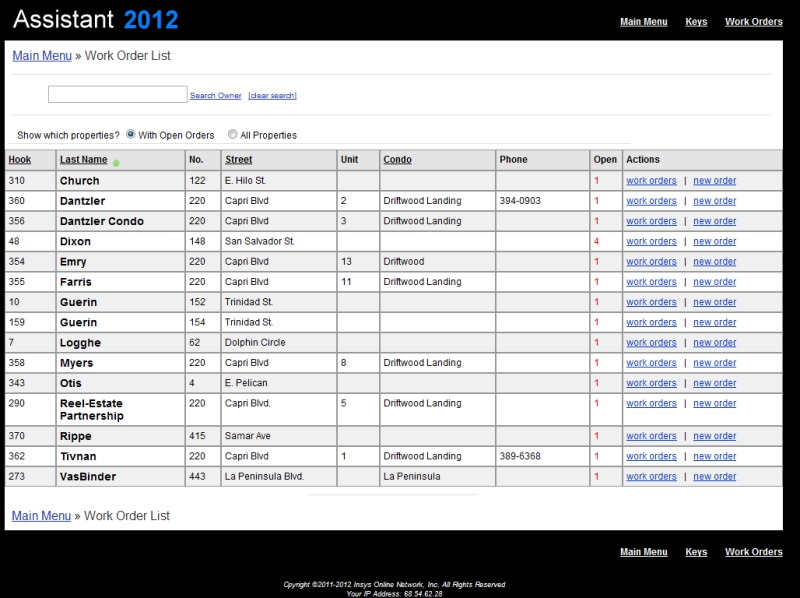The width and height of the screenshot is (800, 598).
Task: Open work orders for Tivnan
Action: 651,456
